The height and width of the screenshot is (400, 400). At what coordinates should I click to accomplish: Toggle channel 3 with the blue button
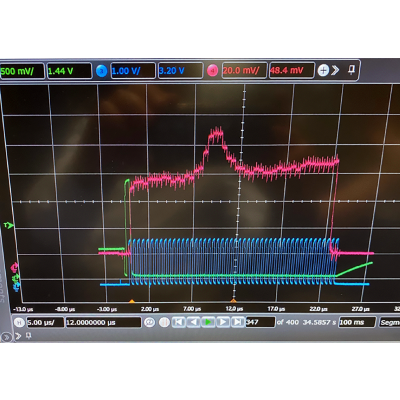tap(101, 71)
